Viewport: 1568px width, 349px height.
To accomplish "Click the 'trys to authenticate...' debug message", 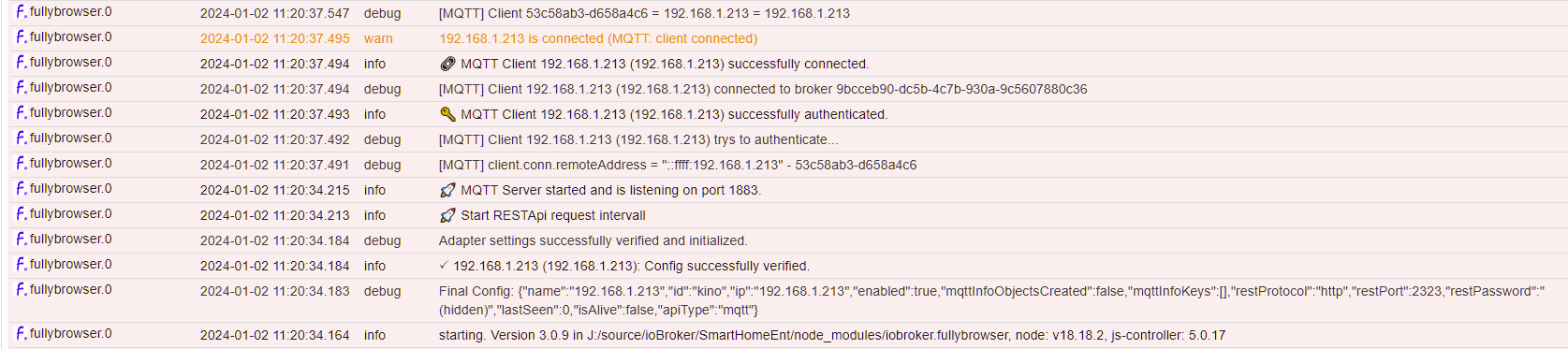I will 638,139.
